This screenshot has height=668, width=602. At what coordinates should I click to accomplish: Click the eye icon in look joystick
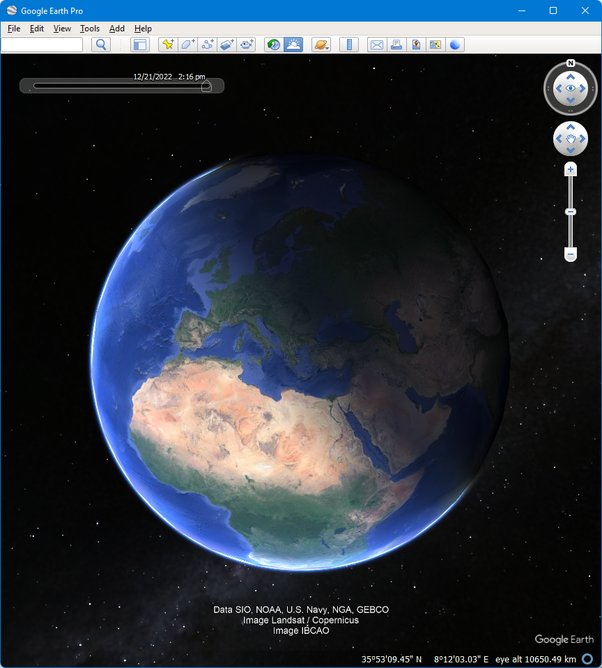tap(570, 88)
